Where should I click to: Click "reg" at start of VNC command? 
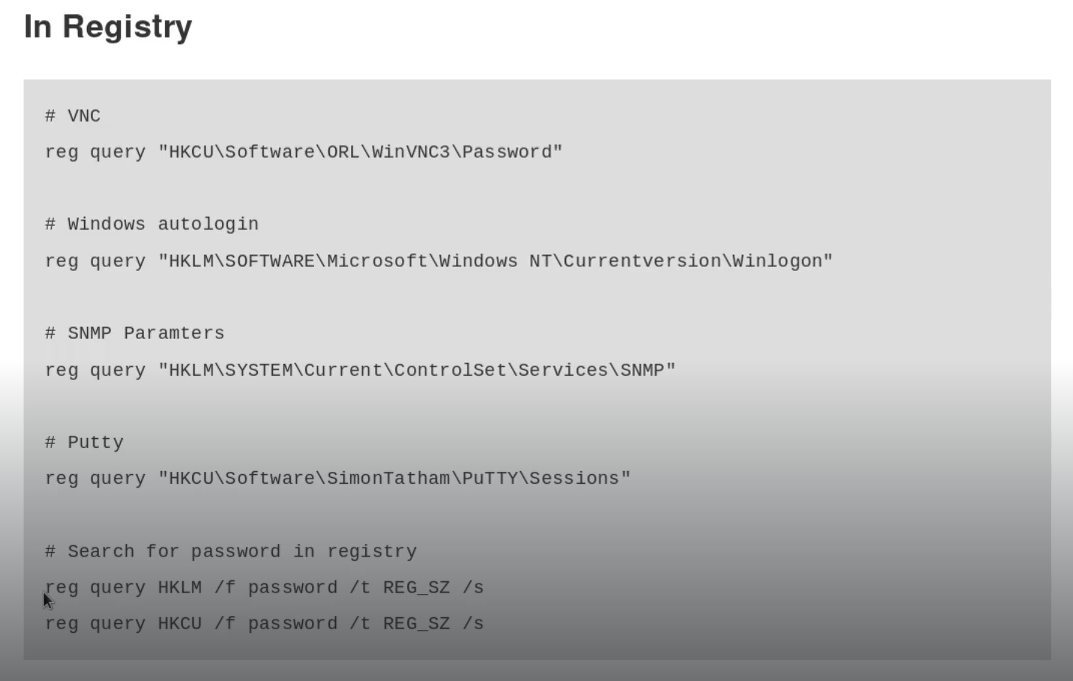tap(62, 152)
